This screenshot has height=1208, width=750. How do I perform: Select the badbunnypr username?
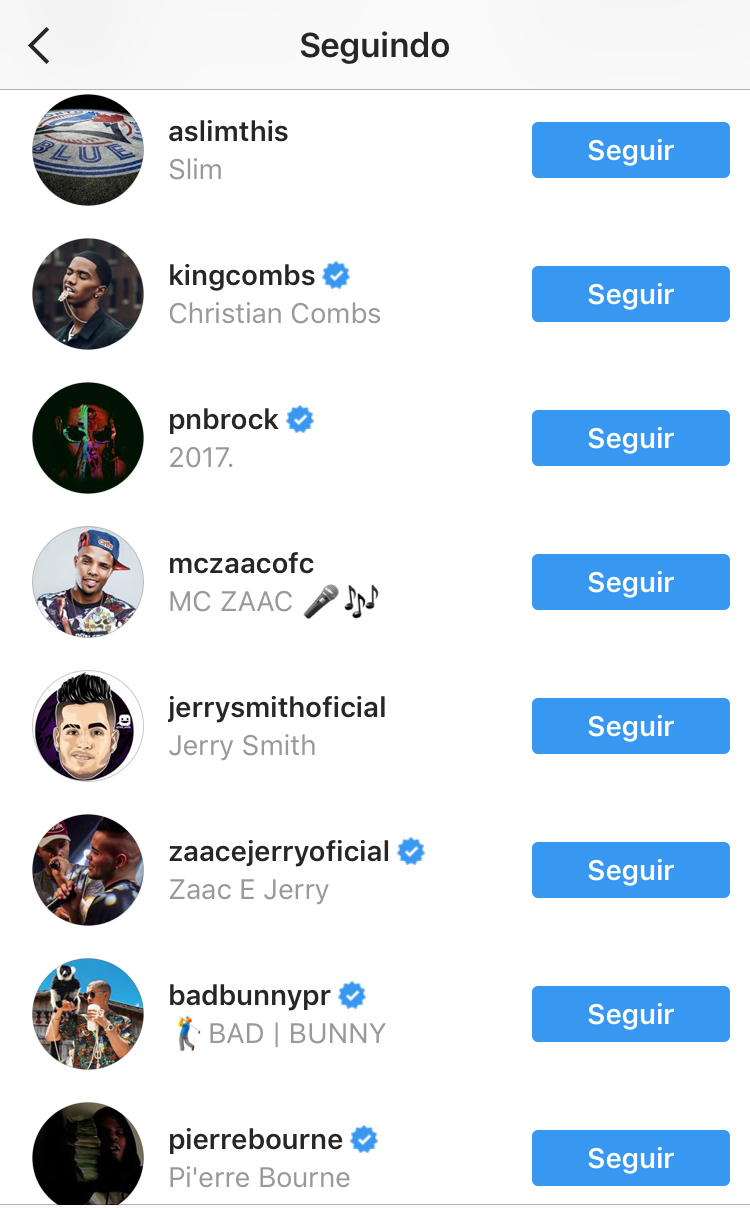click(x=249, y=996)
